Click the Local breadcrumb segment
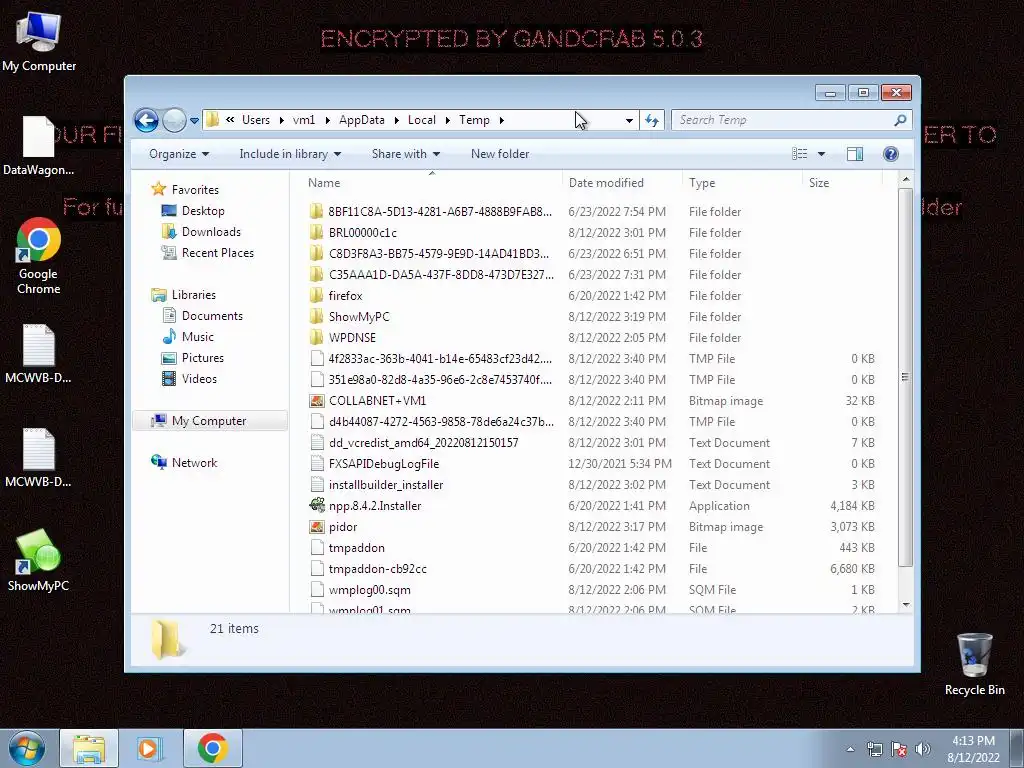The width and height of the screenshot is (1024, 768). pos(422,120)
